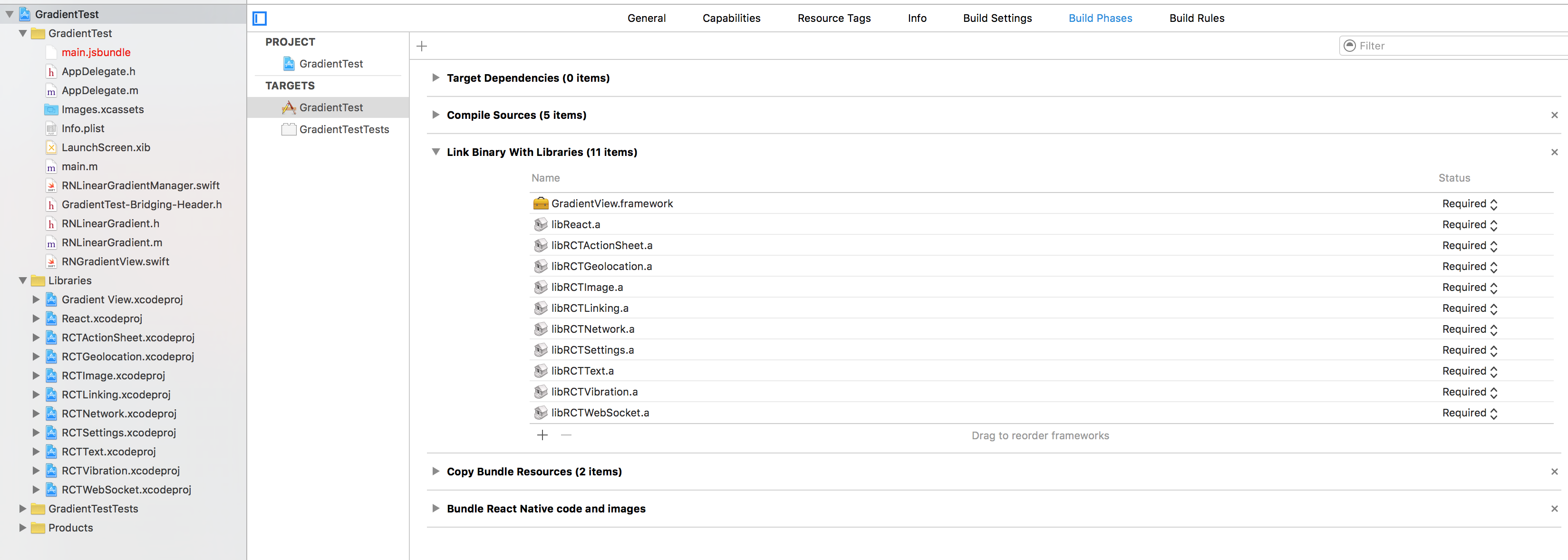This screenshot has height=560, width=1568.
Task: Click the minus button under linked libraries list
Action: (566, 435)
